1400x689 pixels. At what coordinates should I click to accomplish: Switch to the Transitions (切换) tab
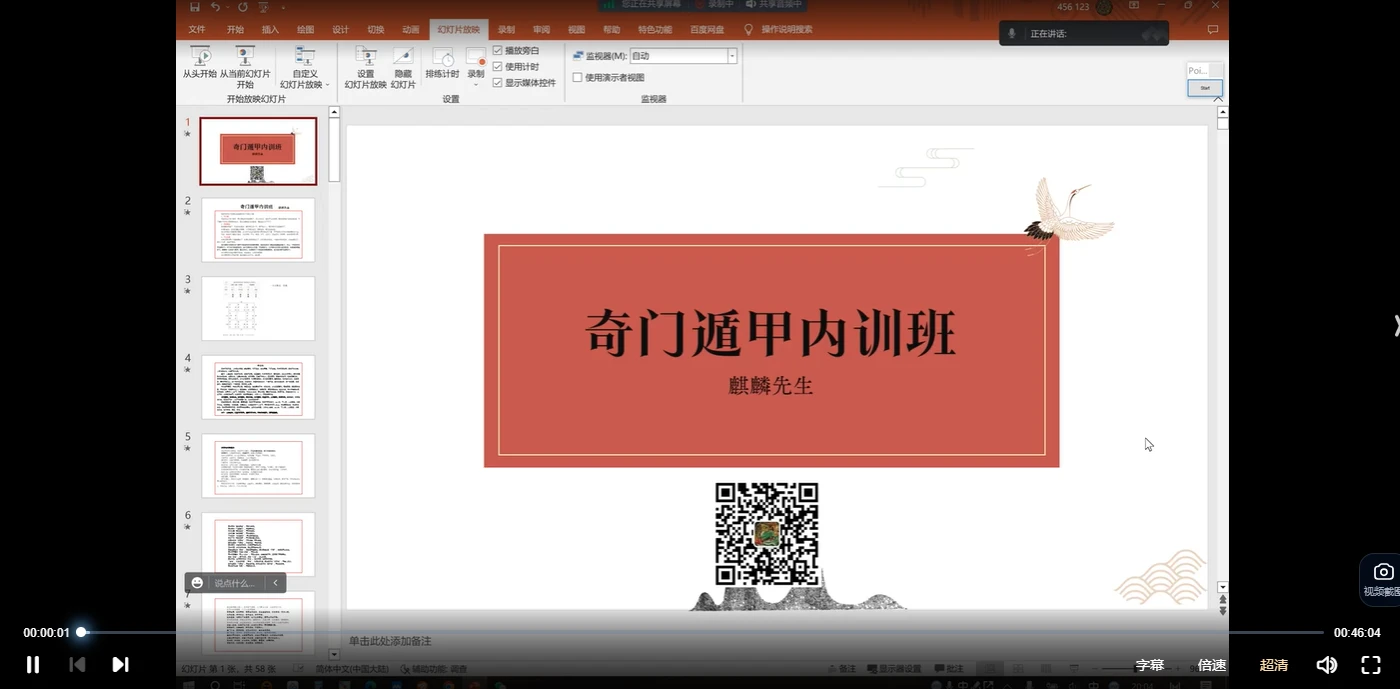click(x=375, y=29)
